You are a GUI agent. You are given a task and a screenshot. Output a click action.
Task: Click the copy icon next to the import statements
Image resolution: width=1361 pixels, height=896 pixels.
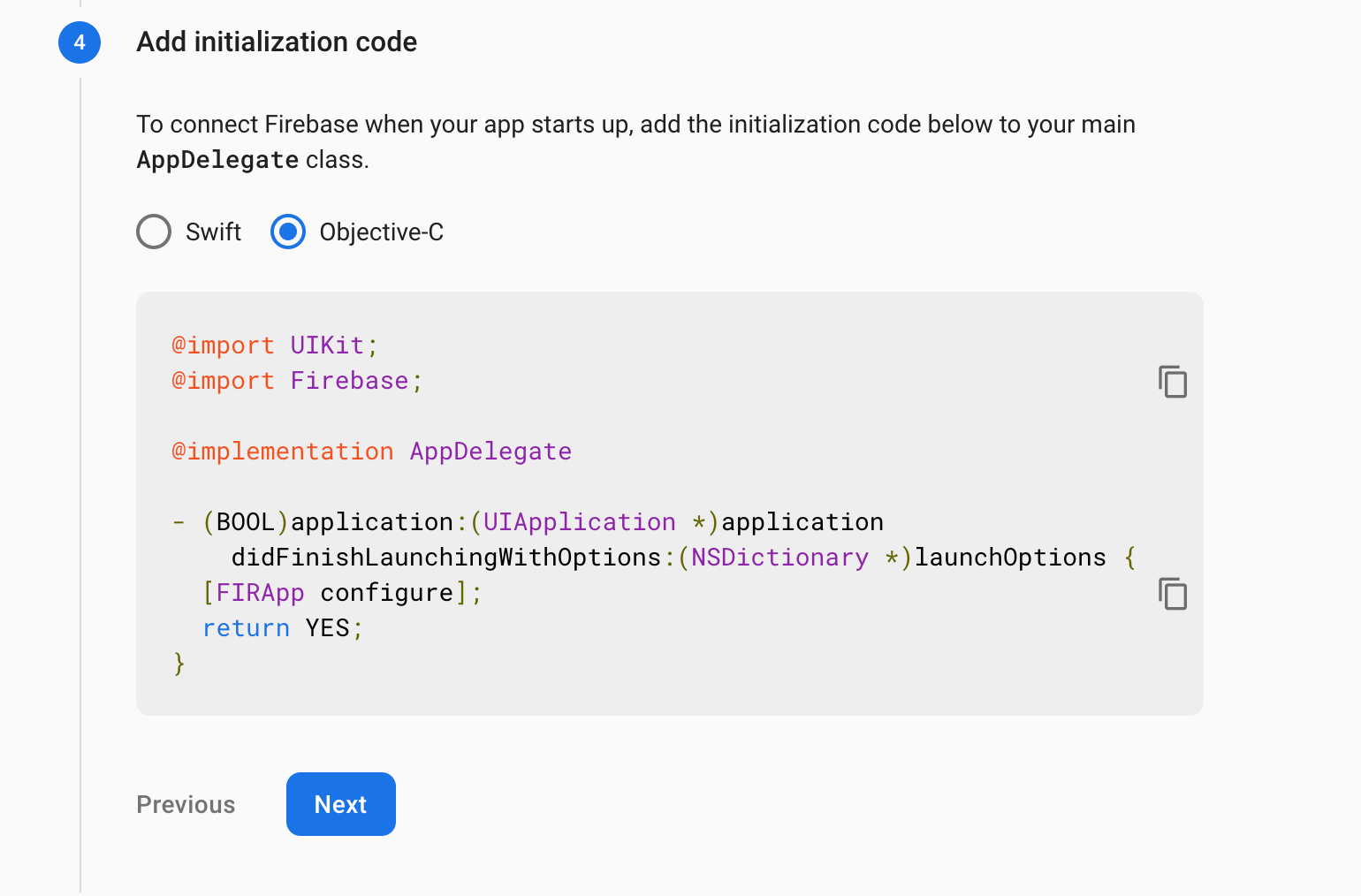coord(1173,382)
